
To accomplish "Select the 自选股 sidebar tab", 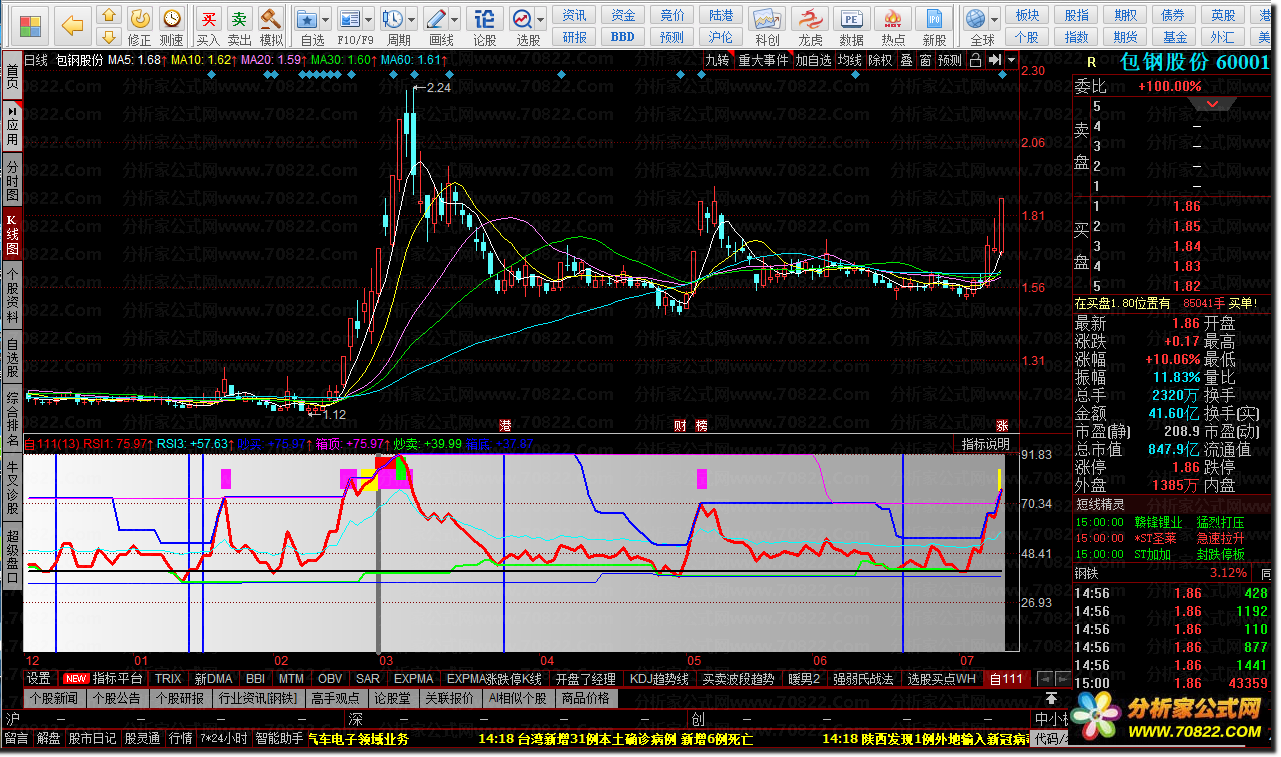I will [12, 356].
